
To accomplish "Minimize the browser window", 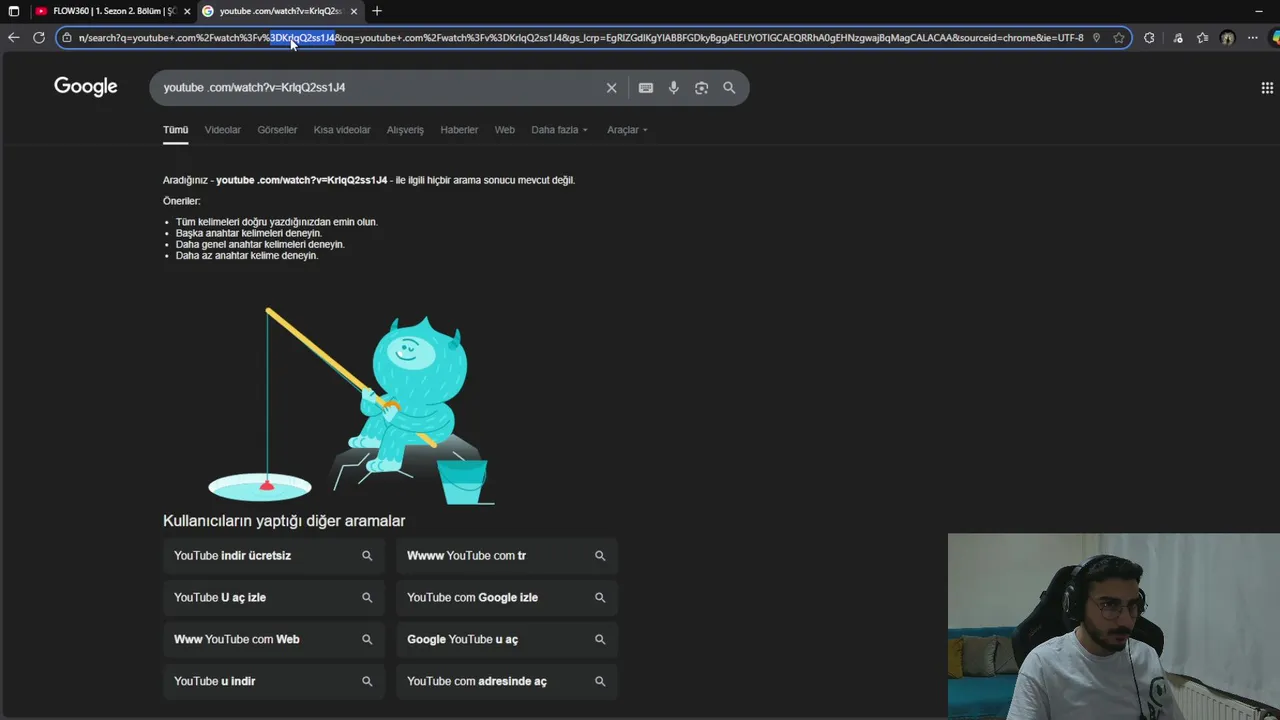I will [x=1258, y=11].
